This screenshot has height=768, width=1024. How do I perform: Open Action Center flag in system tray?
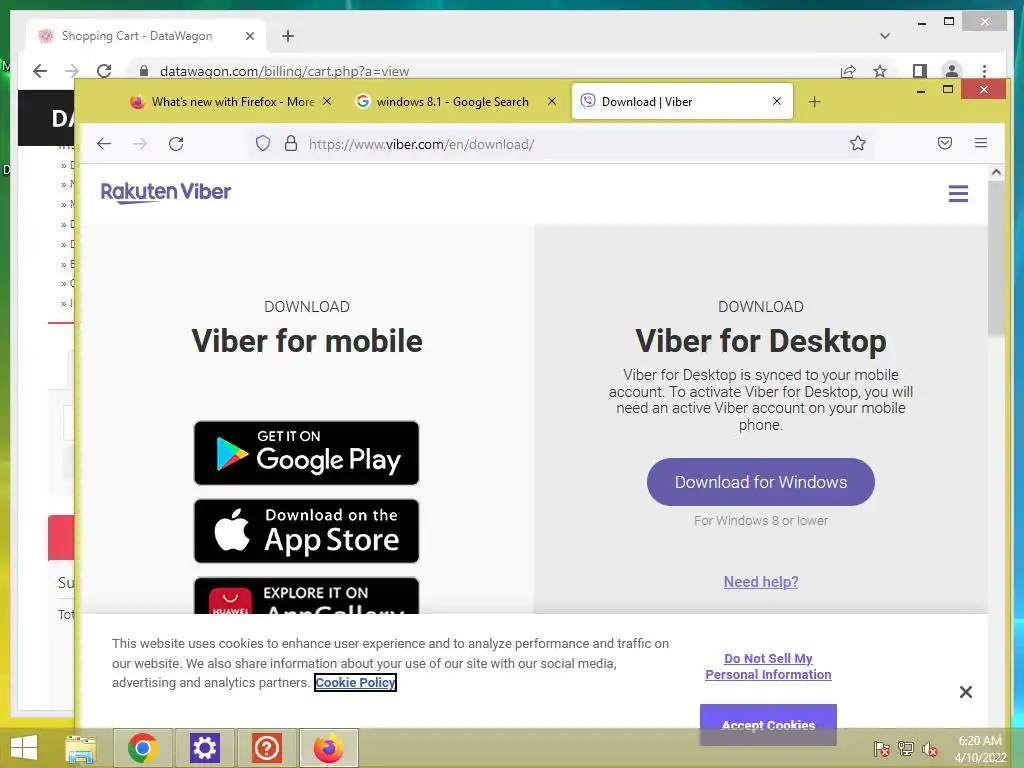tap(882, 749)
